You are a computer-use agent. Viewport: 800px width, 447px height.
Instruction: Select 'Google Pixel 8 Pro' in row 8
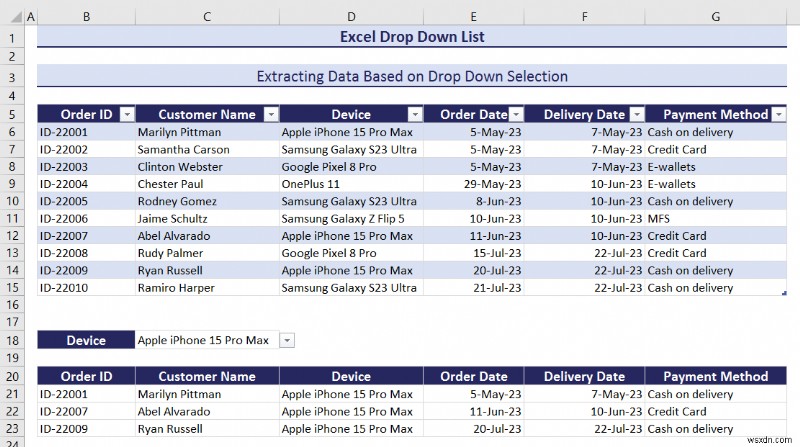tap(352, 167)
